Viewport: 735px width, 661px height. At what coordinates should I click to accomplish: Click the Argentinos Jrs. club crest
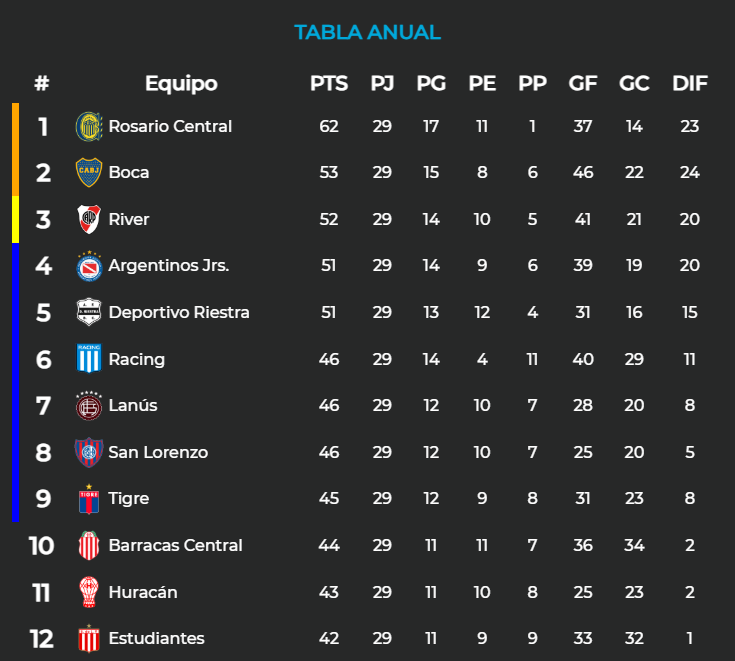tap(89, 266)
